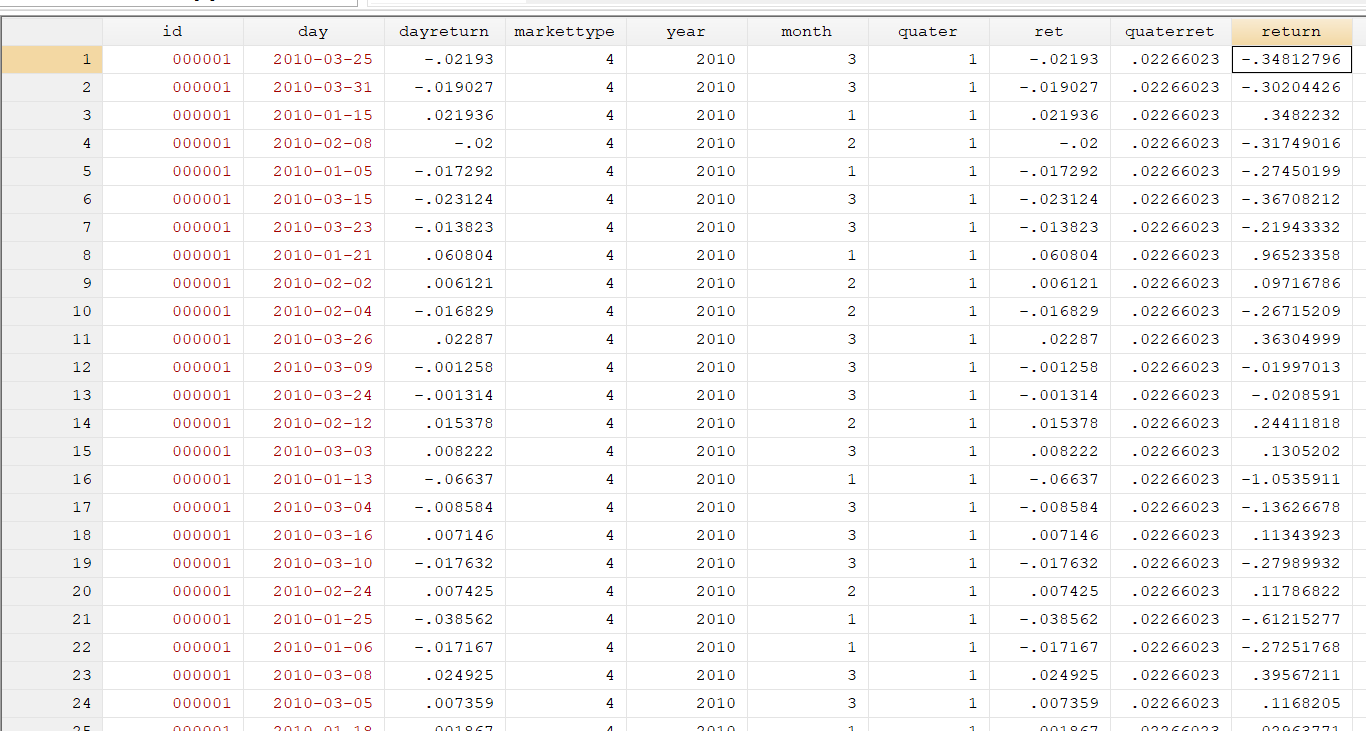Select row number 6 header
This screenshot has width=1366, height=731.
tap(52, 199)
